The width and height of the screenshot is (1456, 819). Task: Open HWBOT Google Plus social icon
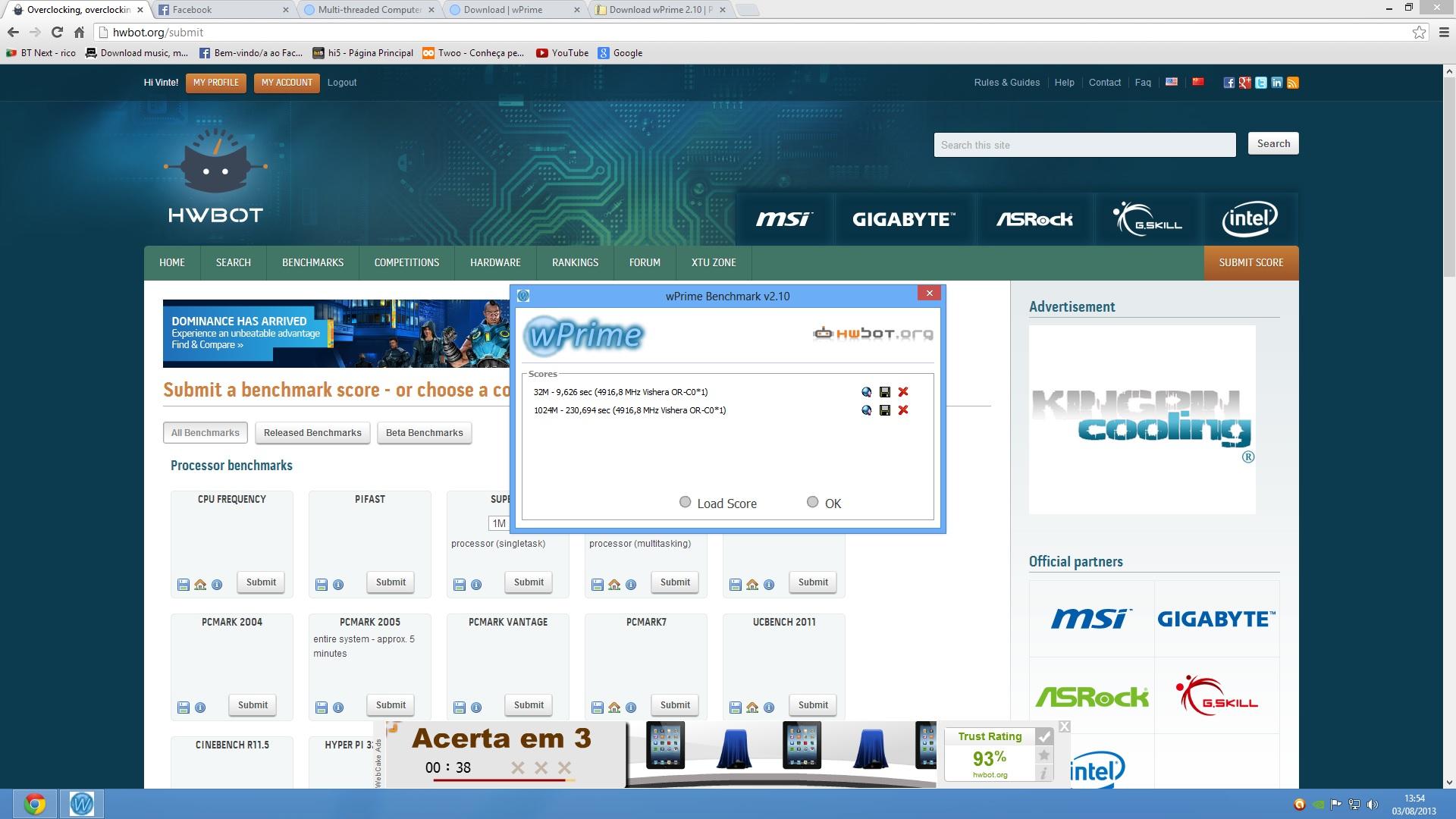1244,83
